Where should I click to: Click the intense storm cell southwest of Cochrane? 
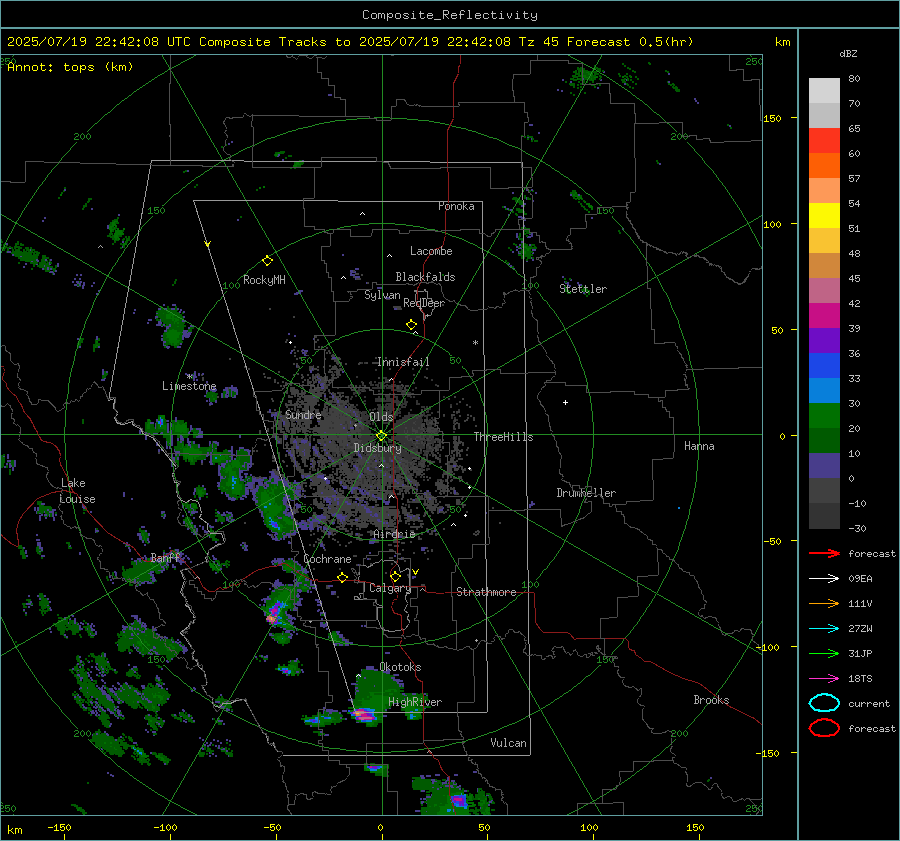click(x=273, y=614)
